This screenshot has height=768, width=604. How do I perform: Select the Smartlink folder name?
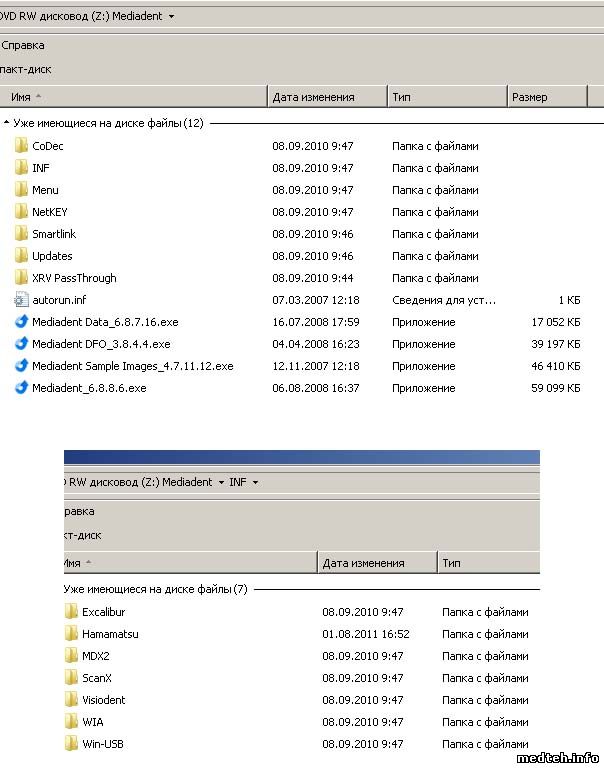click(x=54, y=234)
